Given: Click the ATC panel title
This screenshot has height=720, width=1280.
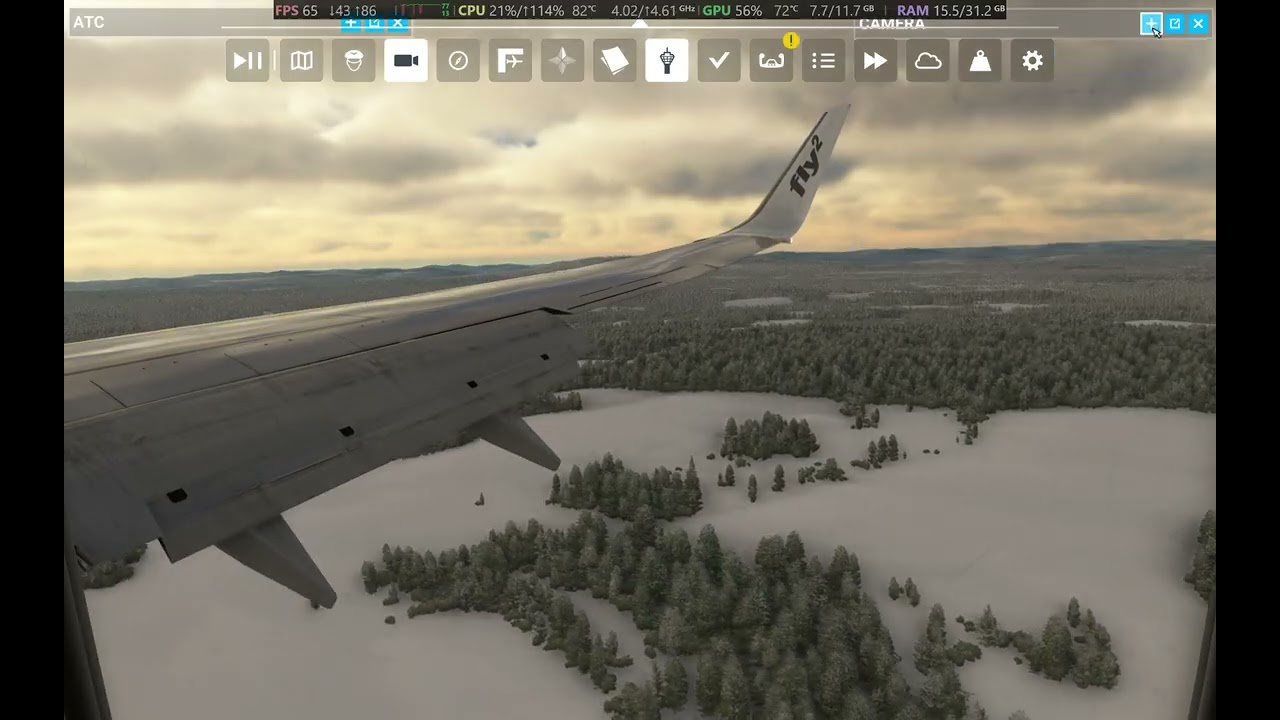Looking at the screenshot, I should point(89,22).
